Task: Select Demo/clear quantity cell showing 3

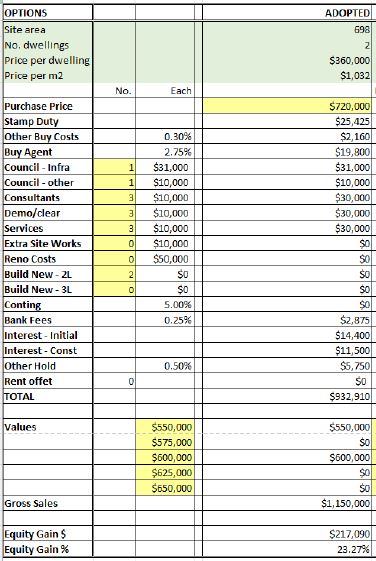Action: tap(114, 213)
